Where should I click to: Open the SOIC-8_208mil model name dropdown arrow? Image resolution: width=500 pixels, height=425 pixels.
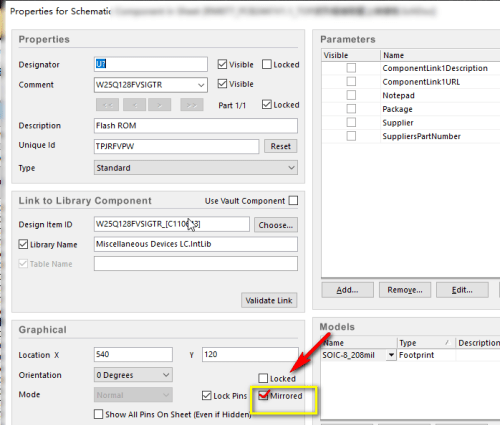click(x=391, y=355)
